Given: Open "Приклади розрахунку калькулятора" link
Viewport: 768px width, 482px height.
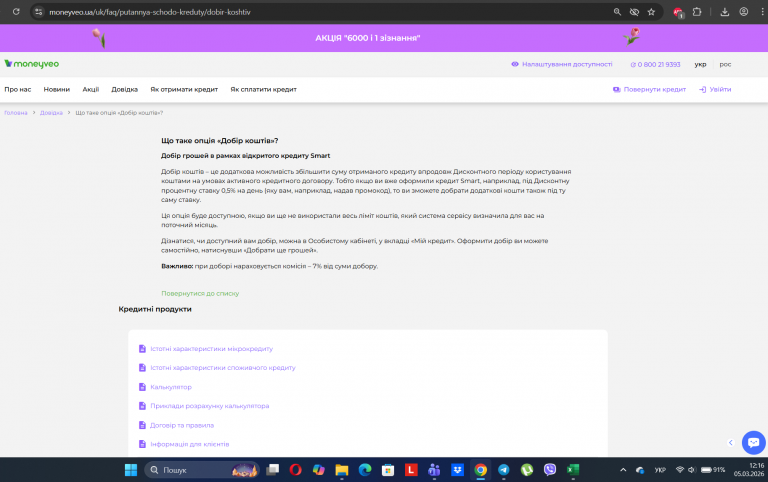Looking at the screenshot, I should pyautogui.click(x=210, y=406).
